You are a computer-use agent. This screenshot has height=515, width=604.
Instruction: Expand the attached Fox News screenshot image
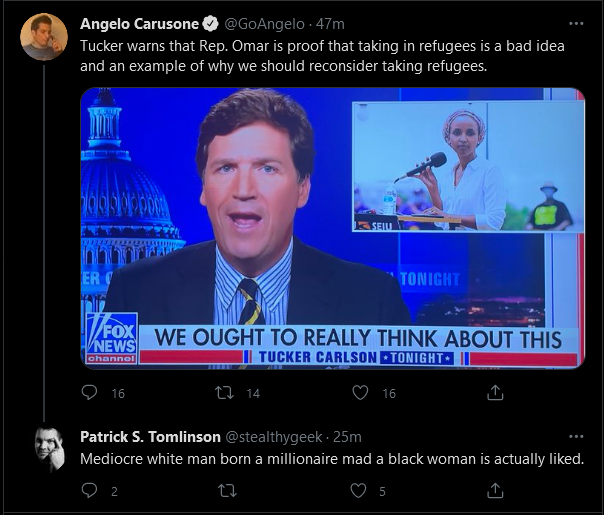point(333,228)
